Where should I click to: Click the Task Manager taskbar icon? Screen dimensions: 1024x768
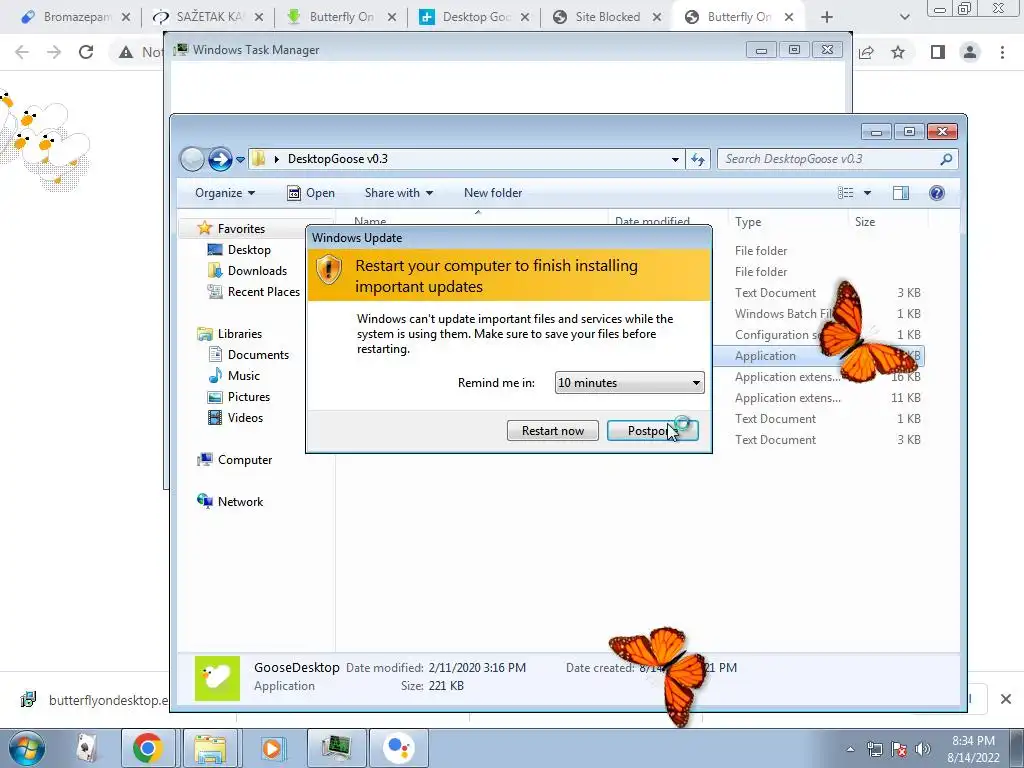click(x=336, y=748)
